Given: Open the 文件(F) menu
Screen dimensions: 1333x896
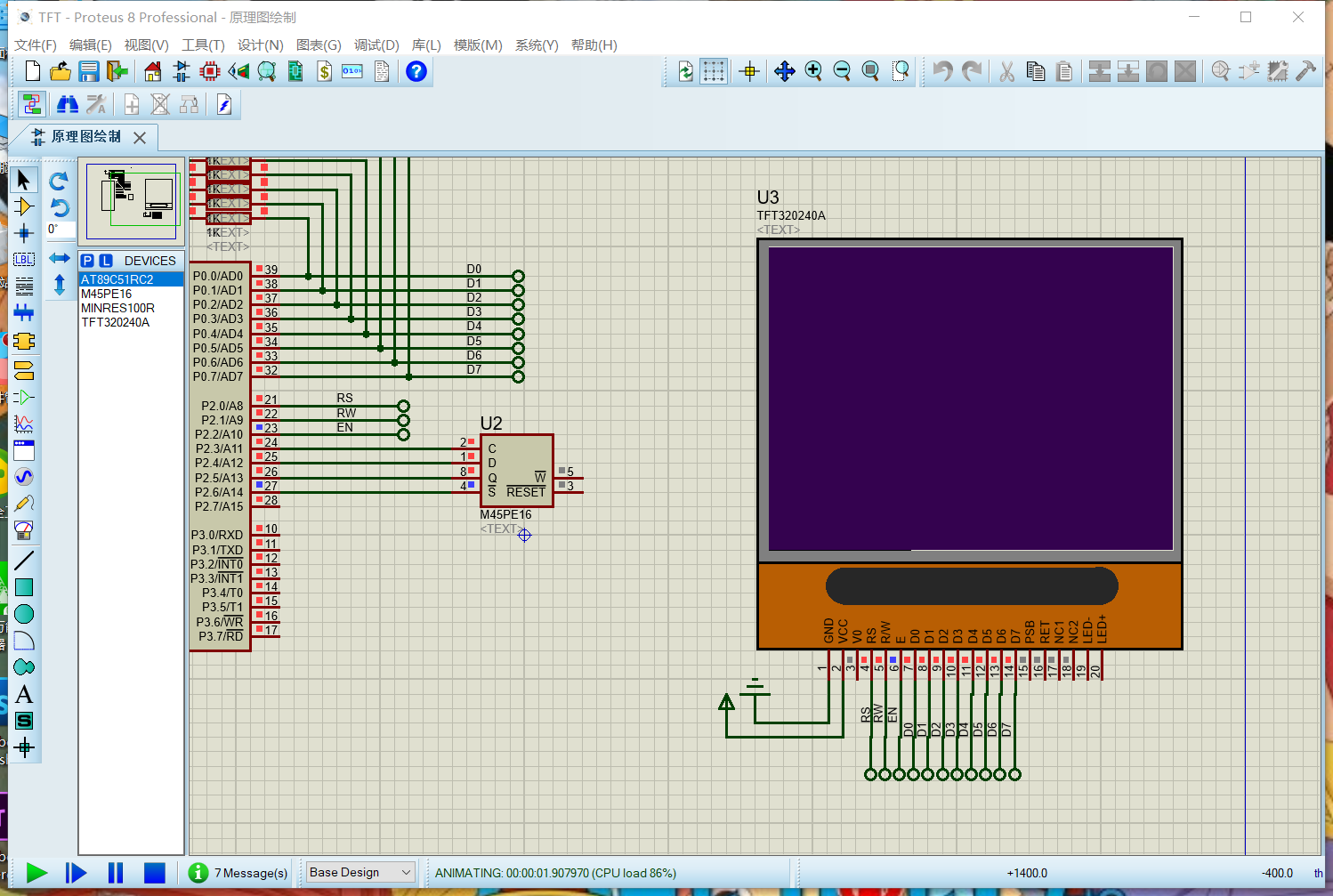Looking at the screenshot, I should [36, 44].
